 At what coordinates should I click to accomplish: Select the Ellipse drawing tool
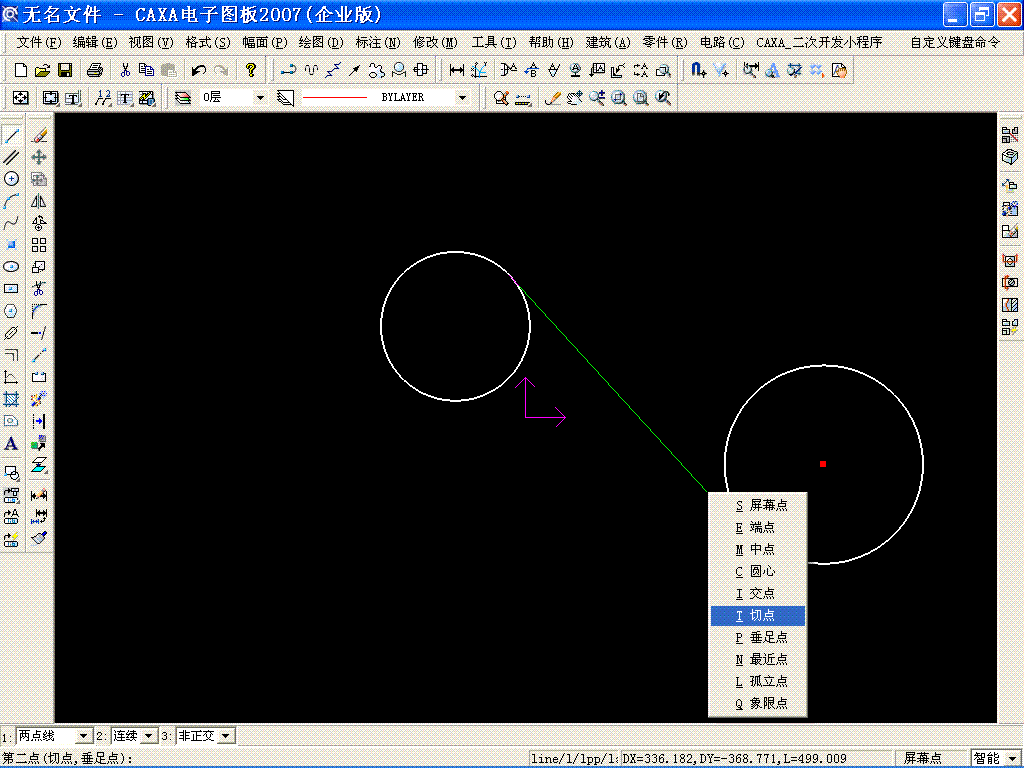click(11, 266)
